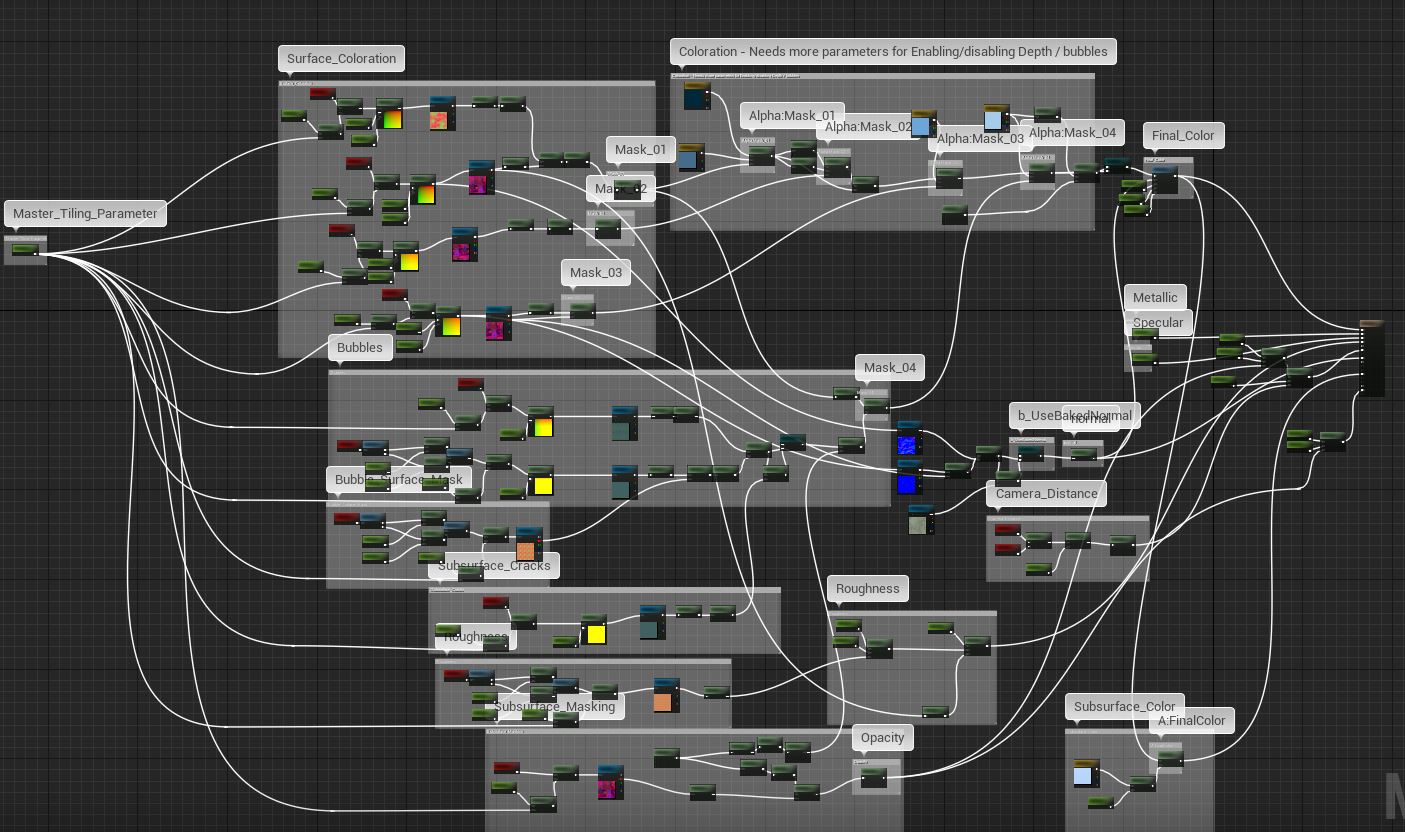Select the Subsurface_Masking comment label

[x=555, y=706]
